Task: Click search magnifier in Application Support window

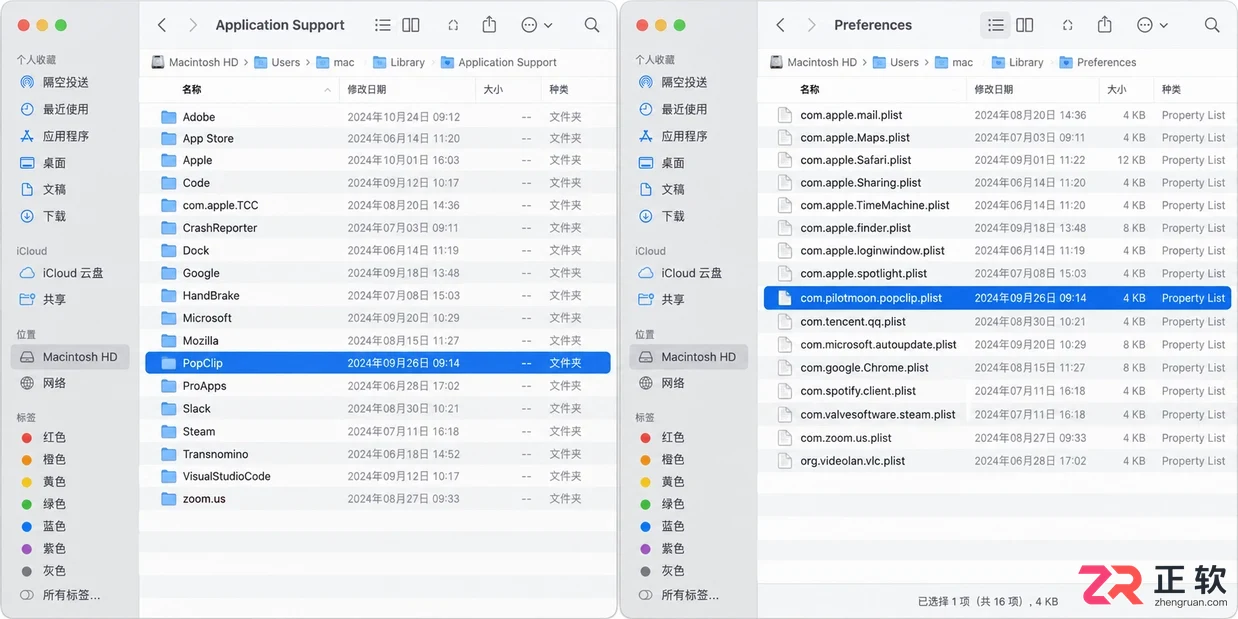Action: click(592, 25)
